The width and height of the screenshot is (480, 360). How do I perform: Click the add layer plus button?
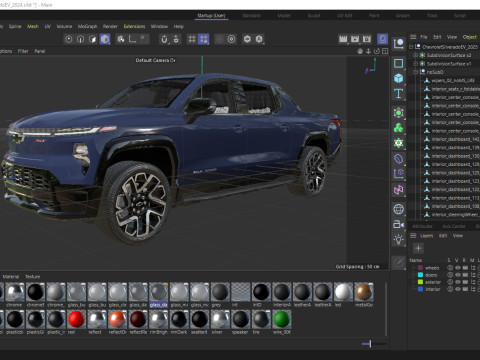418,248
